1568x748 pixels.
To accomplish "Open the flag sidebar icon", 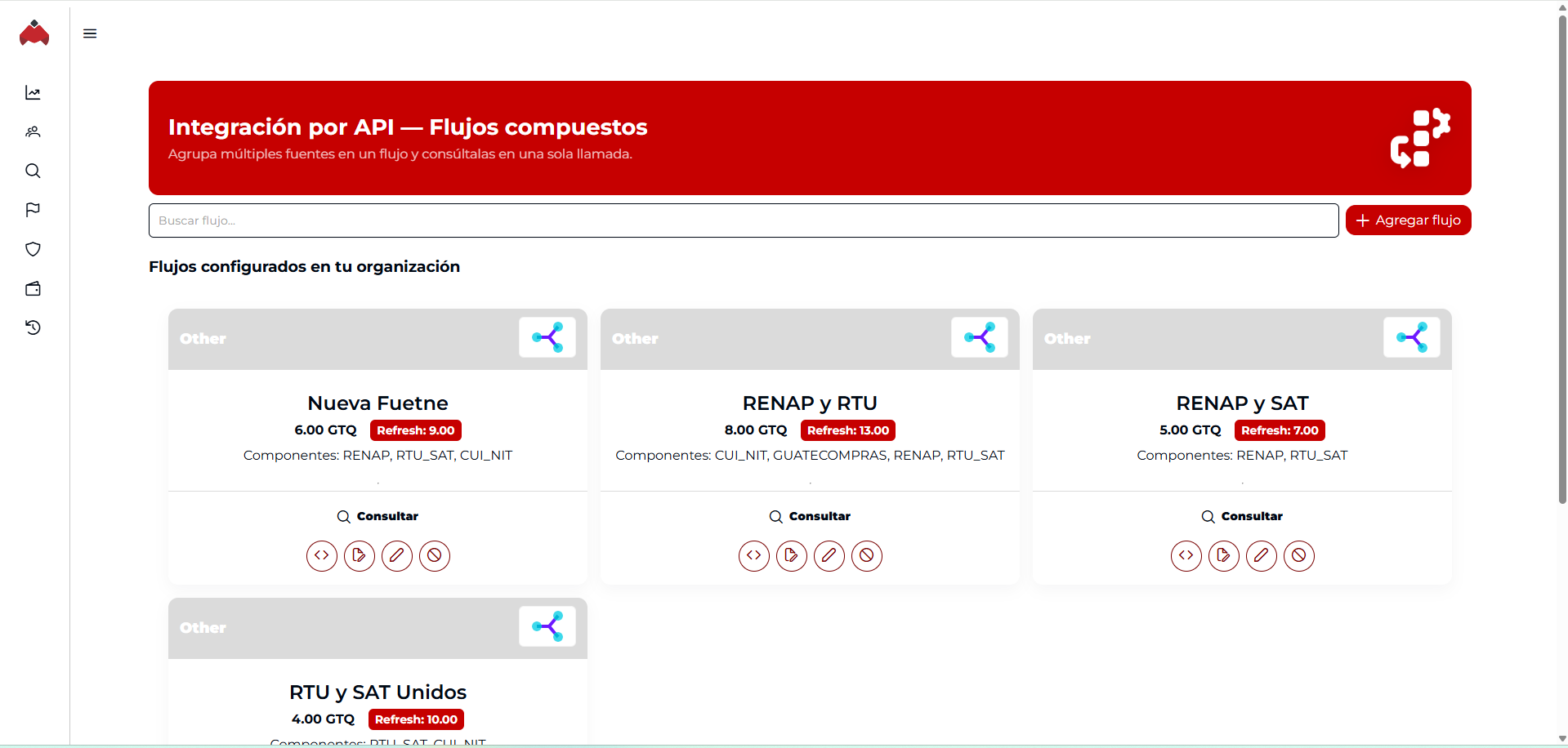I will [x=33, y=210].
